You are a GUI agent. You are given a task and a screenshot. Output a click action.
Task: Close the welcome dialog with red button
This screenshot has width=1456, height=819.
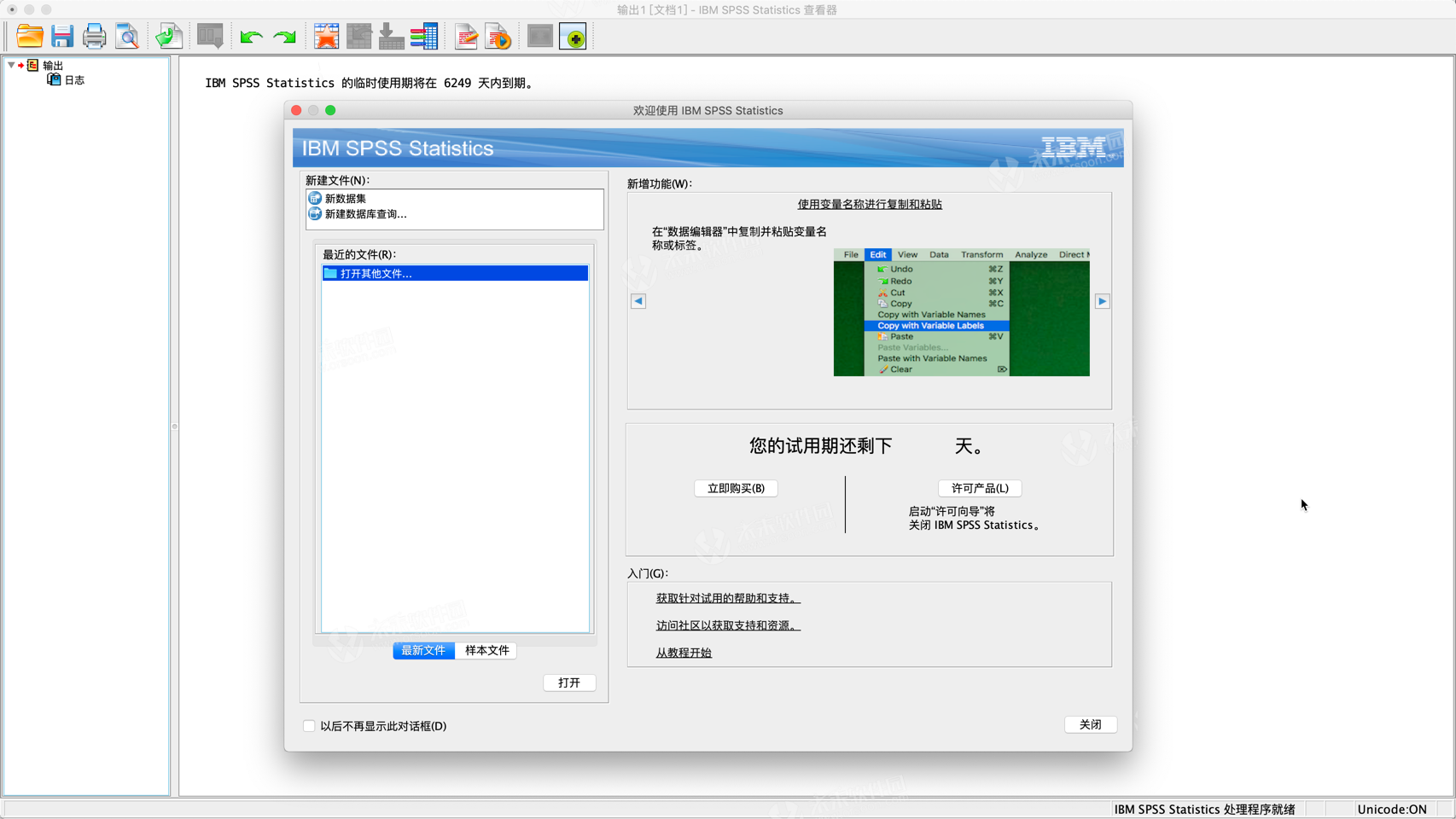296,110
